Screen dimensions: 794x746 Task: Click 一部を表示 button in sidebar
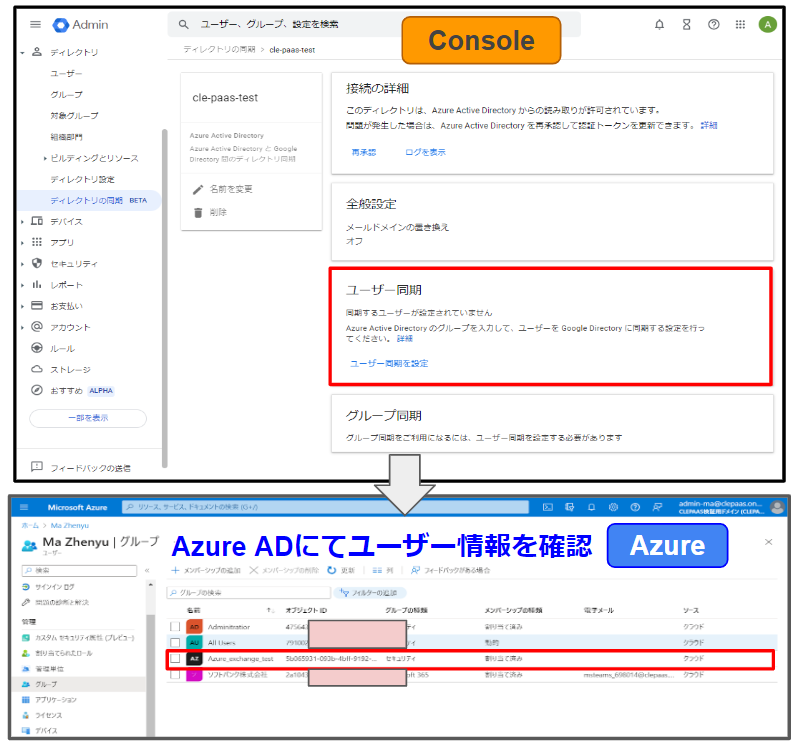(x=88, y=418)
